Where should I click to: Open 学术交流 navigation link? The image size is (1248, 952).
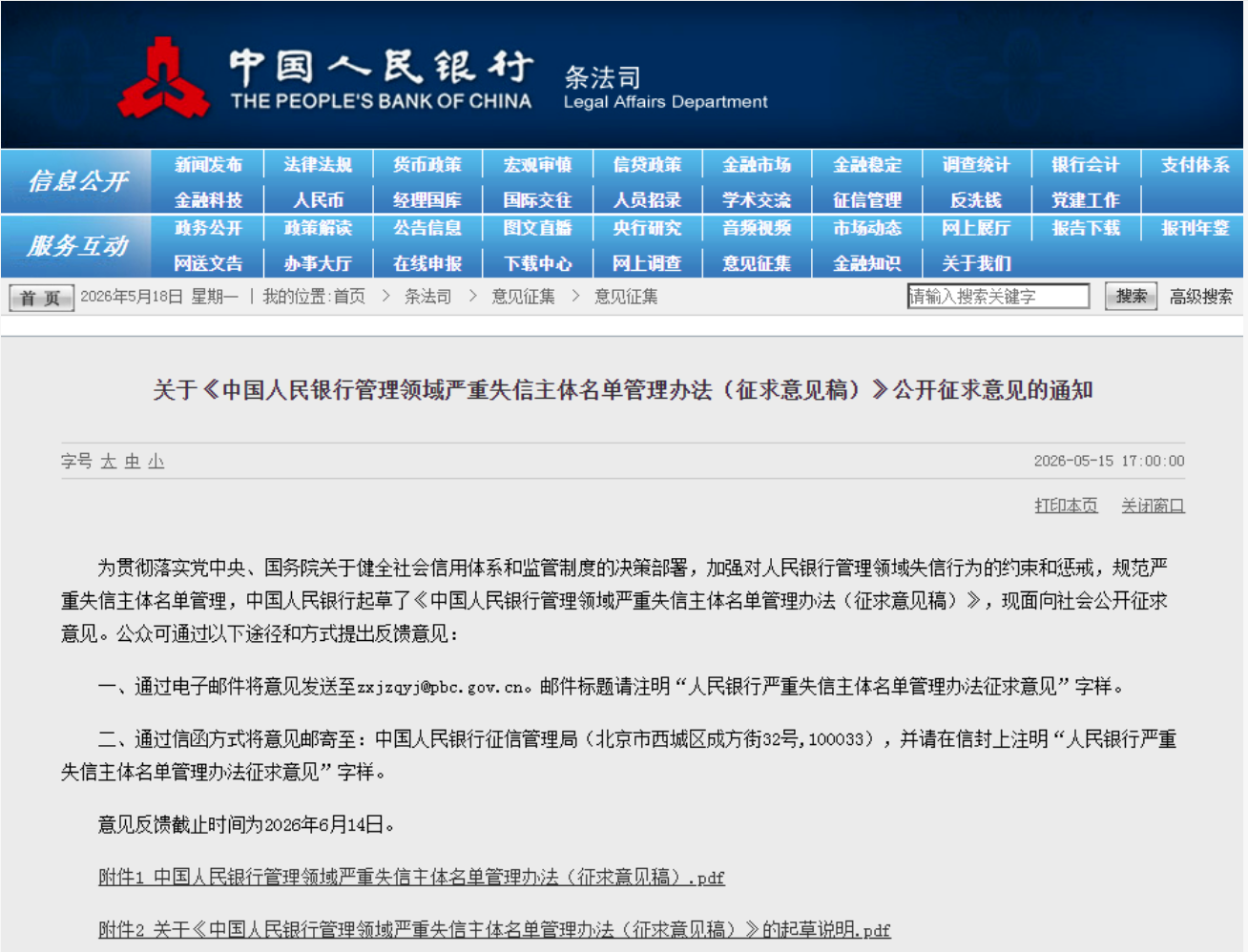(757, 200)
